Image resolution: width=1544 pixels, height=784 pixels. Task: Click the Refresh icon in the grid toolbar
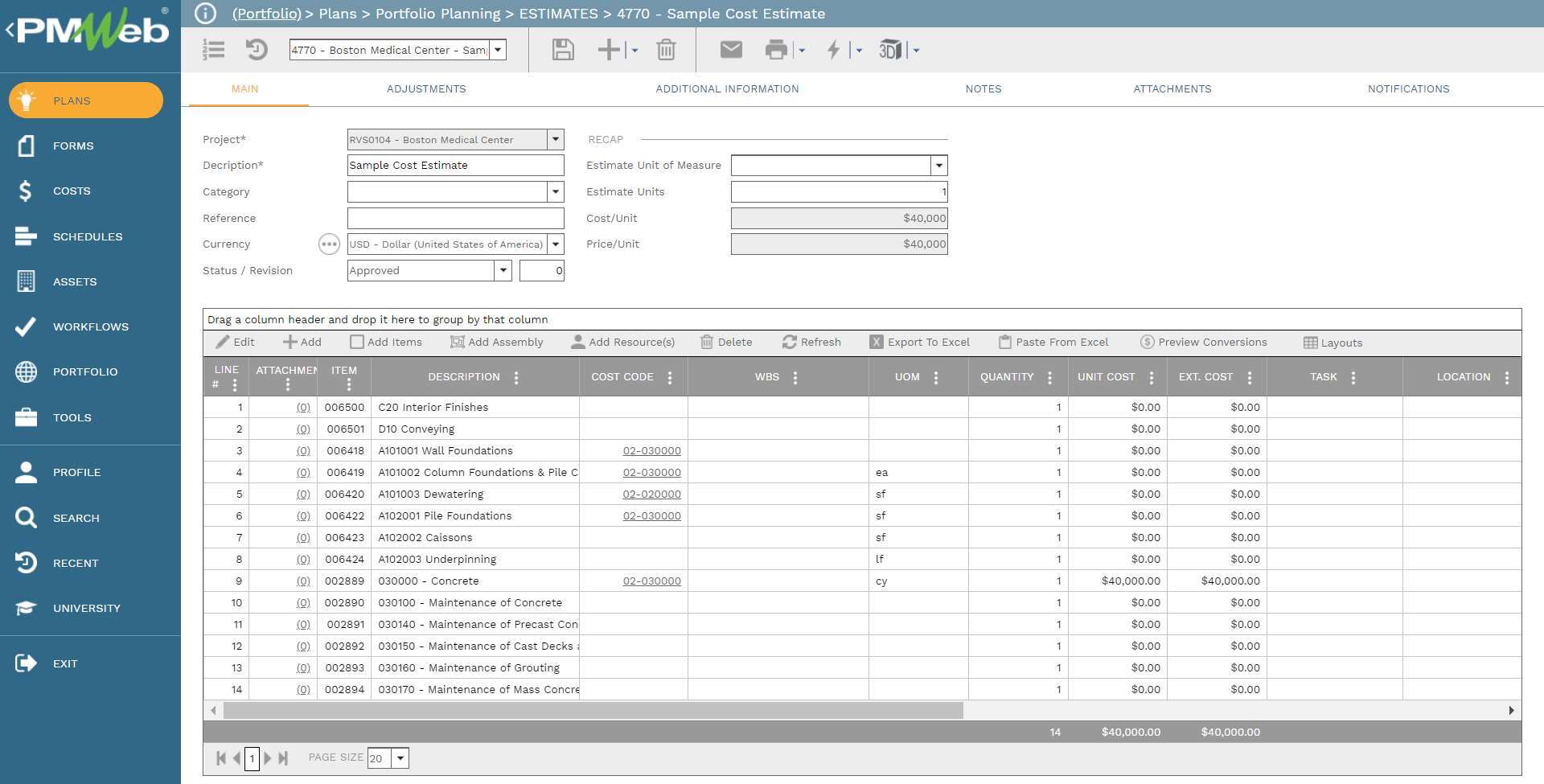[812, 342]
